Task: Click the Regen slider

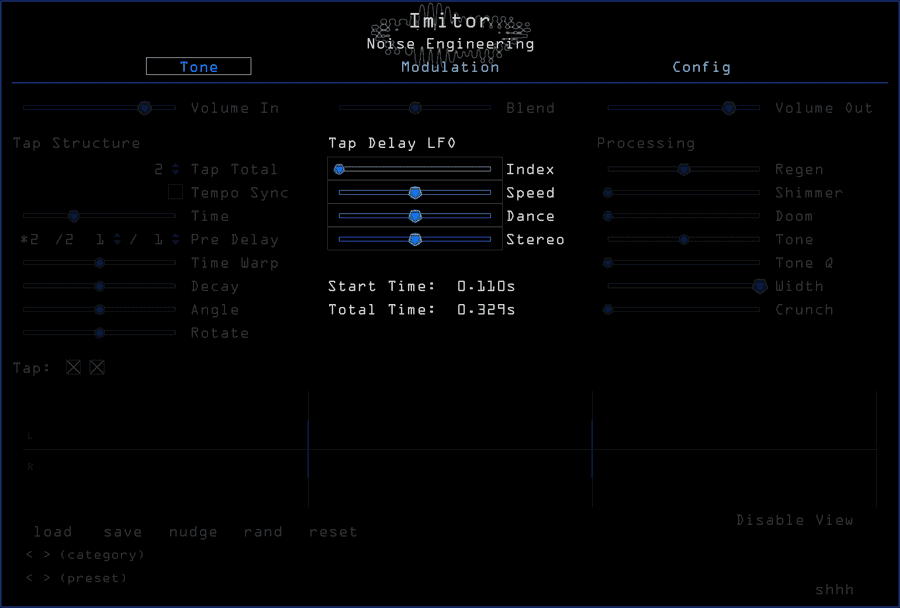Action: click(x=684, y=169)
